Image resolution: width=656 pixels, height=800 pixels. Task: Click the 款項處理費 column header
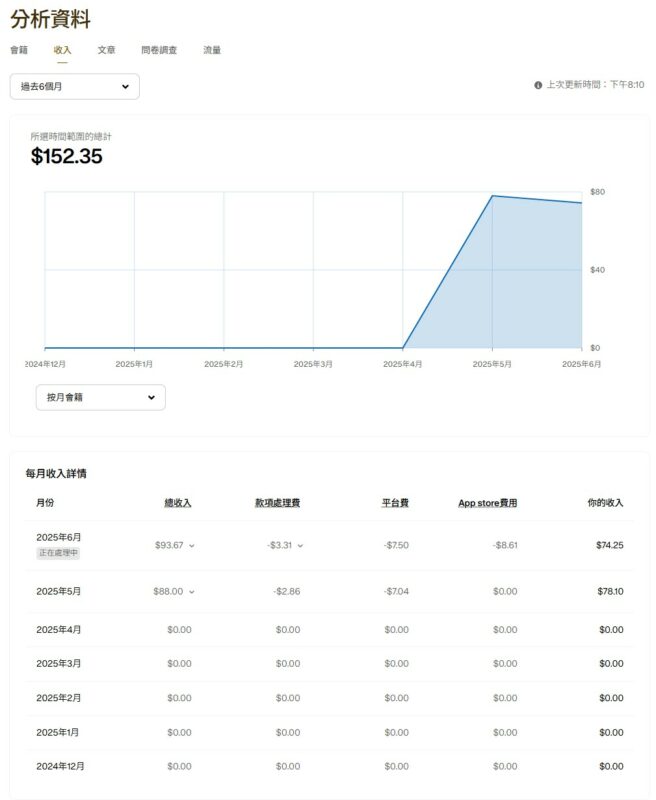277,503
